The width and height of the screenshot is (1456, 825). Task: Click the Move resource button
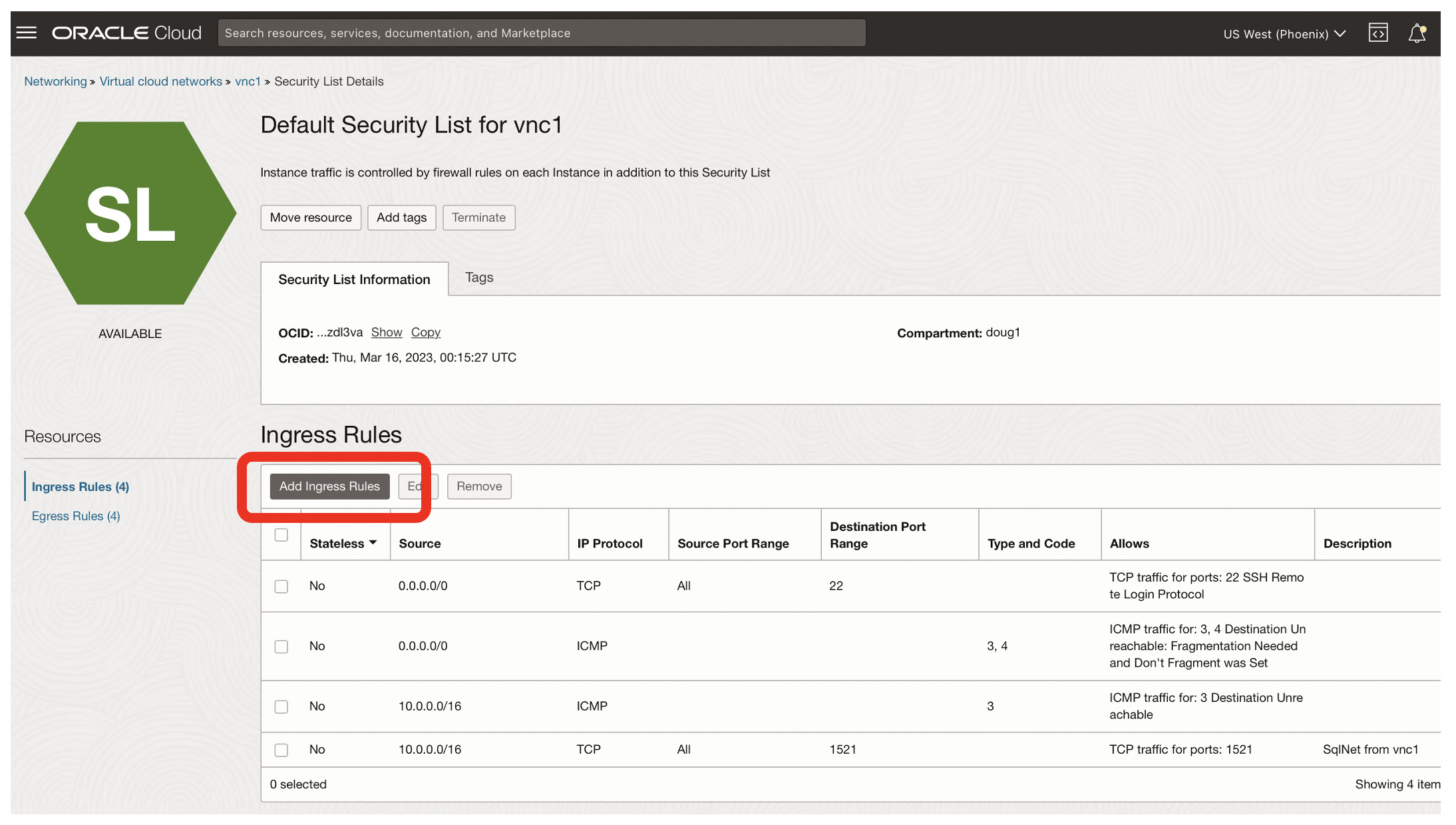pos(311,218)
